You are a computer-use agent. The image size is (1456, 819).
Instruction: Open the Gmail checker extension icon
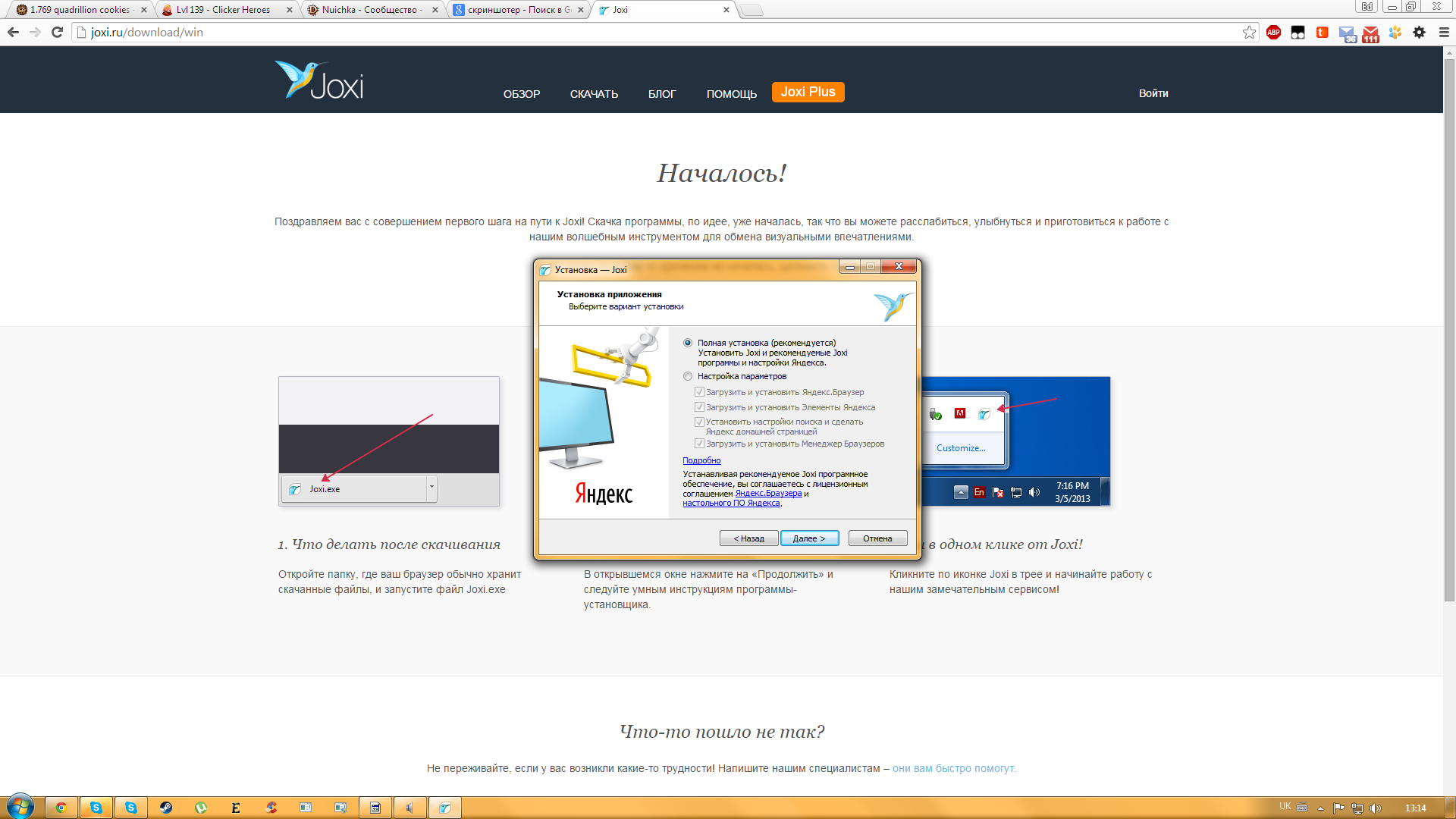point(1370,33)
